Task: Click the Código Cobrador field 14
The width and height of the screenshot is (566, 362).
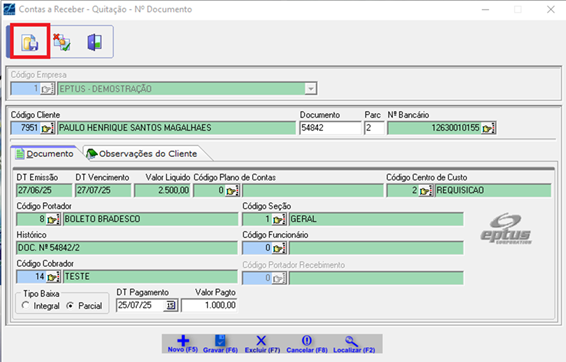Action: 31,277
